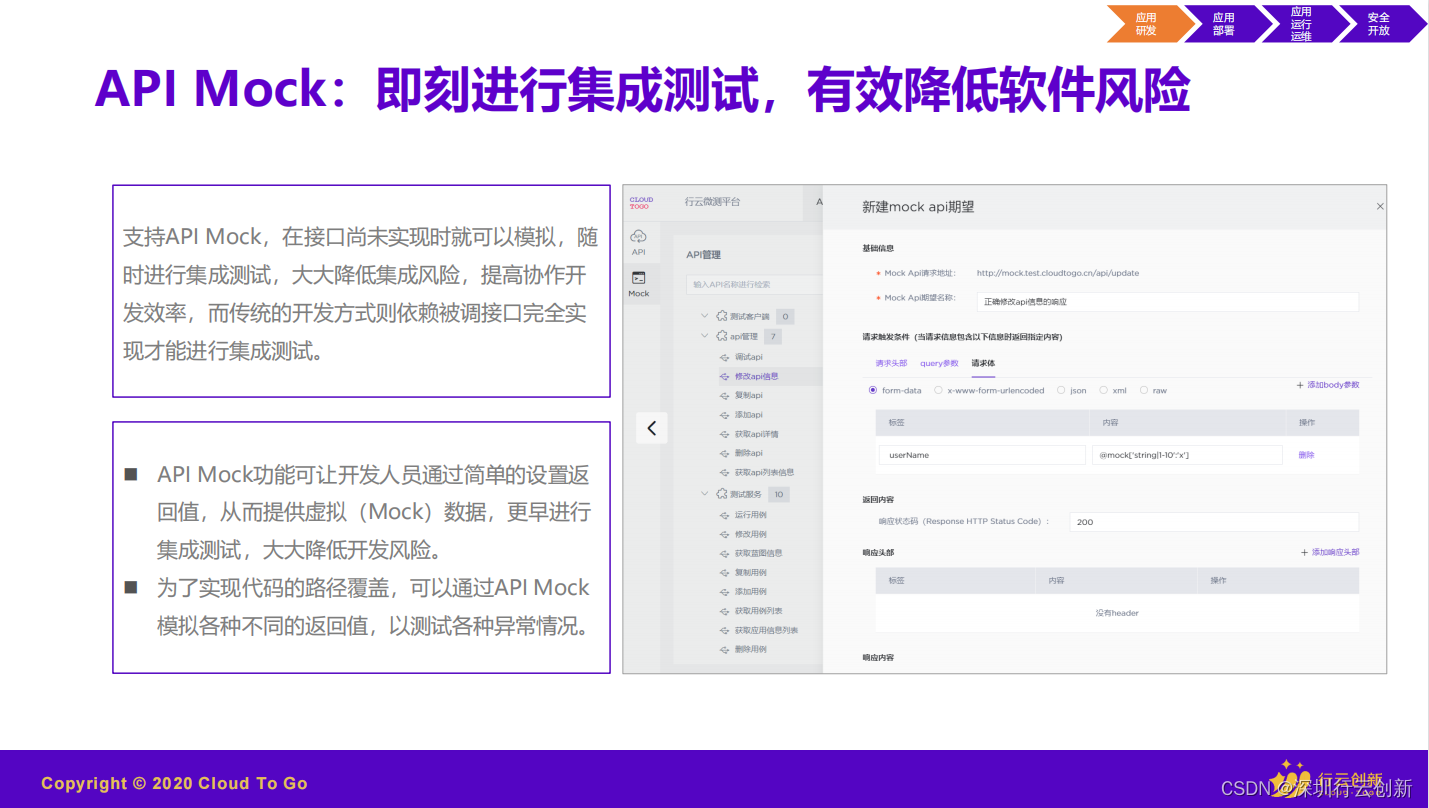Select 复制用例 in the tree
Viewport: 1429px width, 808px height.
tap(750, 573)
